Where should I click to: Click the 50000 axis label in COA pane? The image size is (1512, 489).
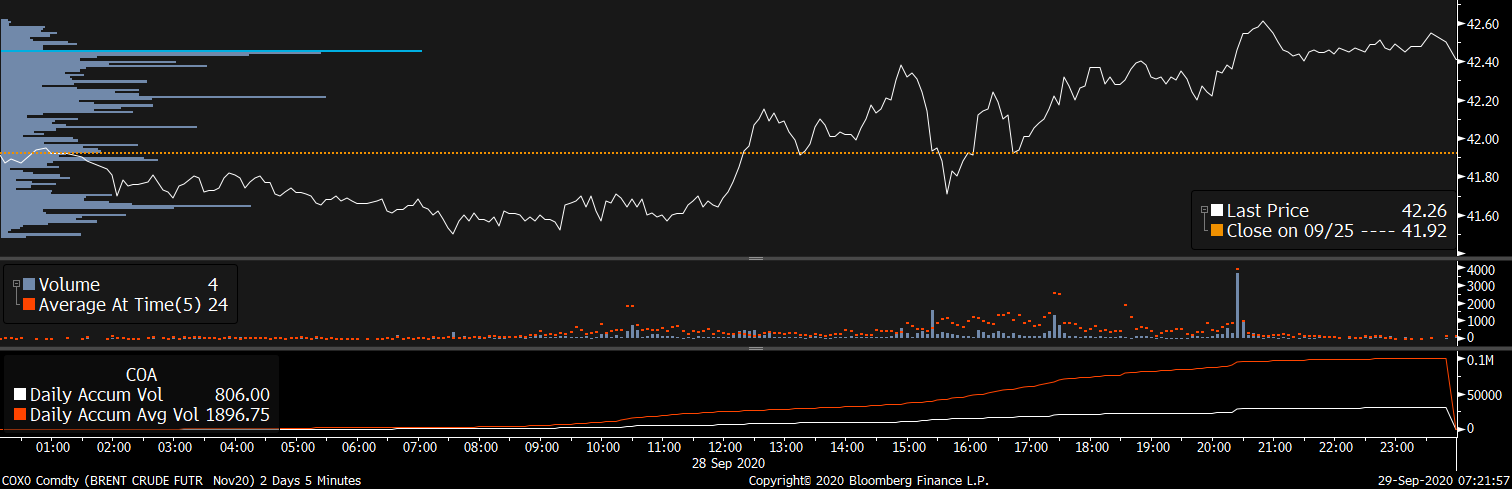1484,395
